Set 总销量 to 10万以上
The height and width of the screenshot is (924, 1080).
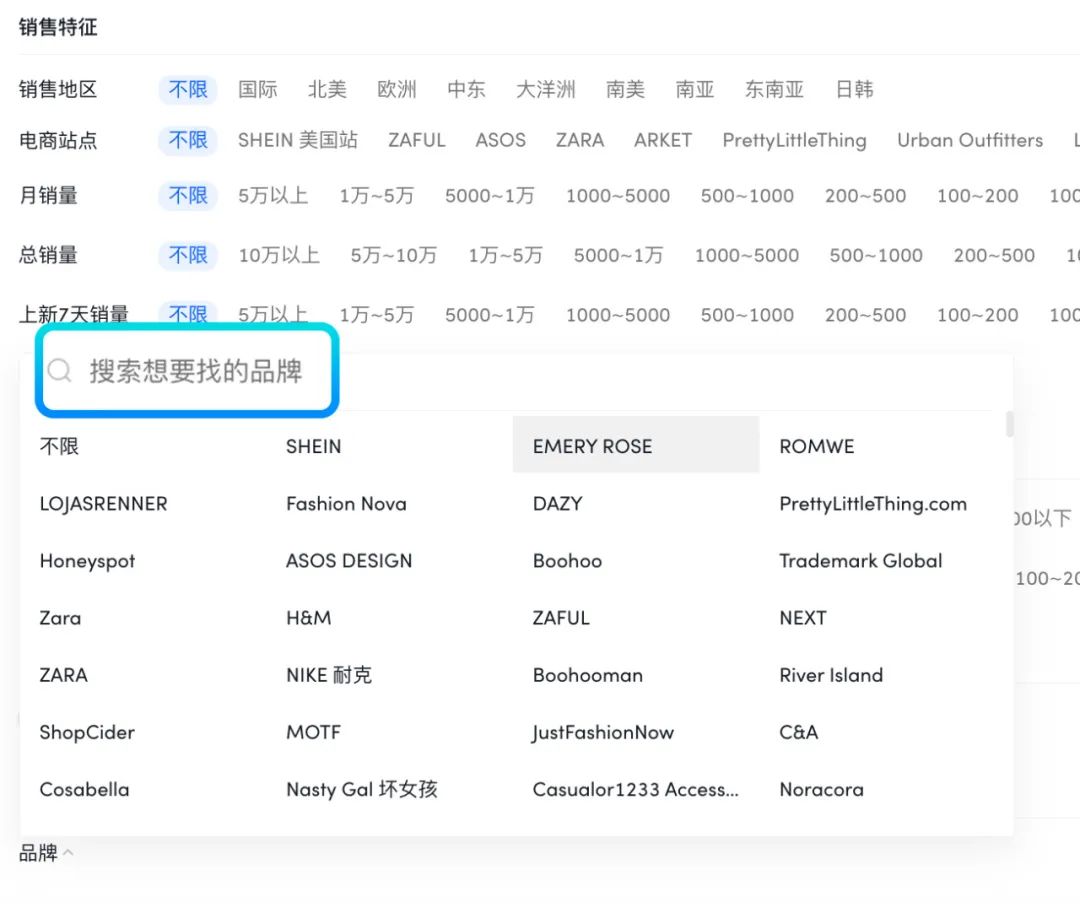point(279,255)
